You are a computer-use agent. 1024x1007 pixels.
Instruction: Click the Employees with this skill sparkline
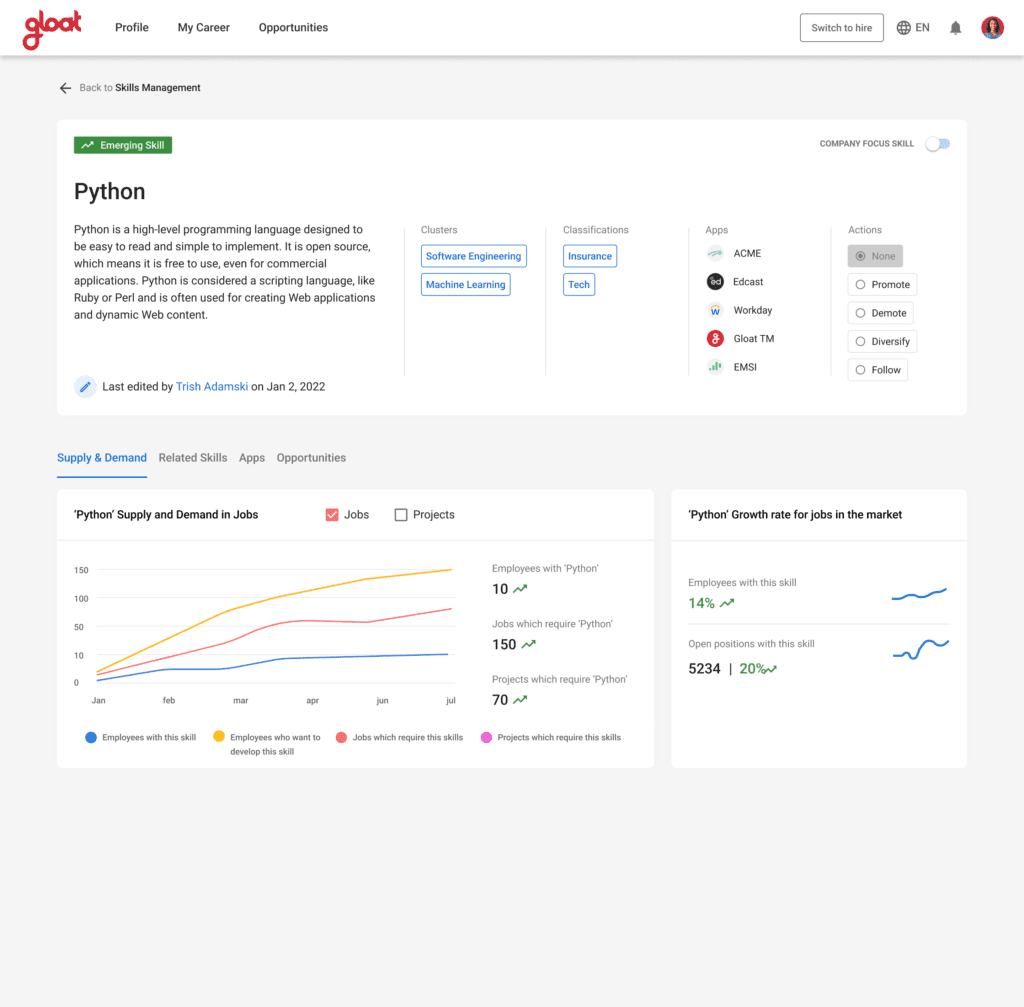920,594
